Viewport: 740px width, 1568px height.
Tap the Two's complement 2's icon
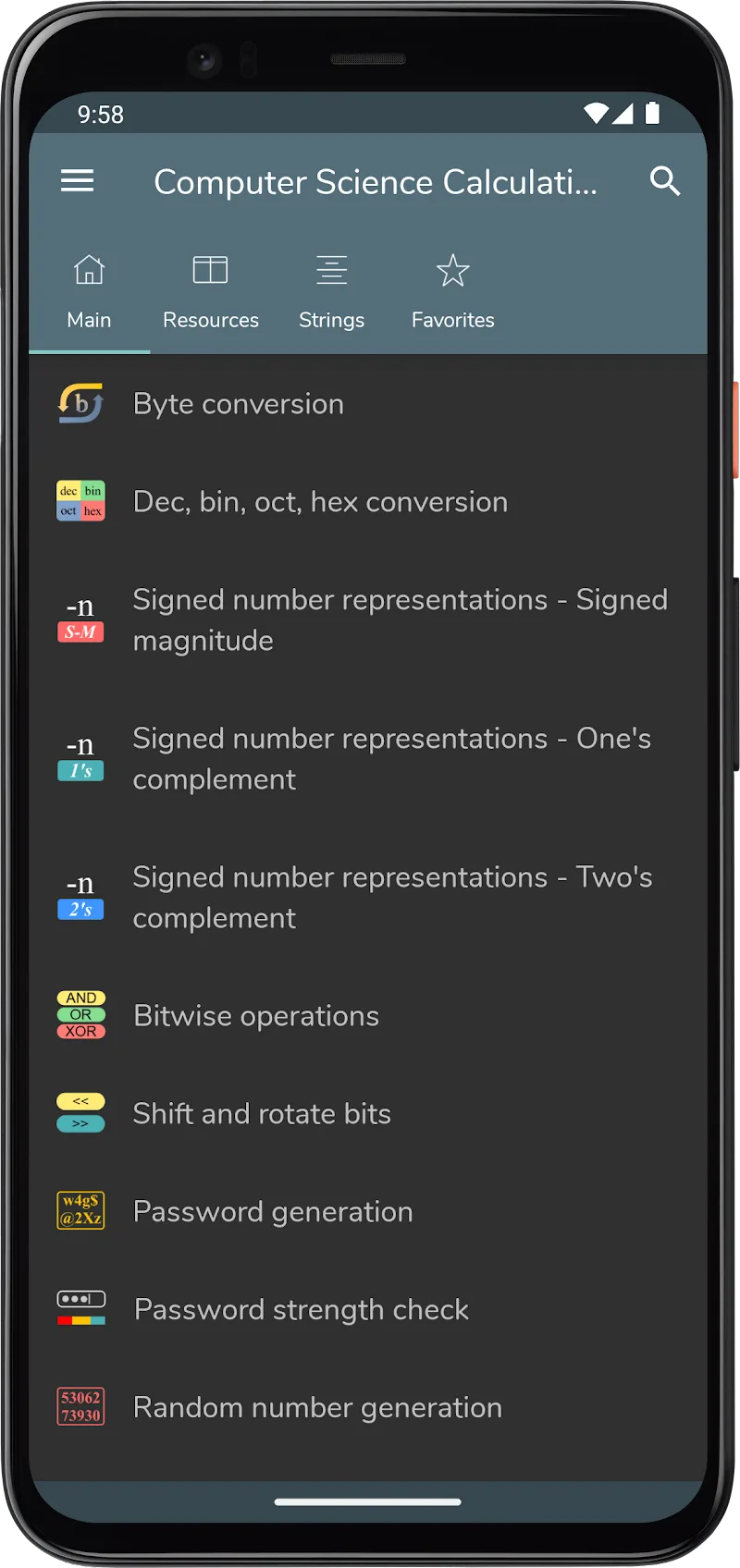80,897
